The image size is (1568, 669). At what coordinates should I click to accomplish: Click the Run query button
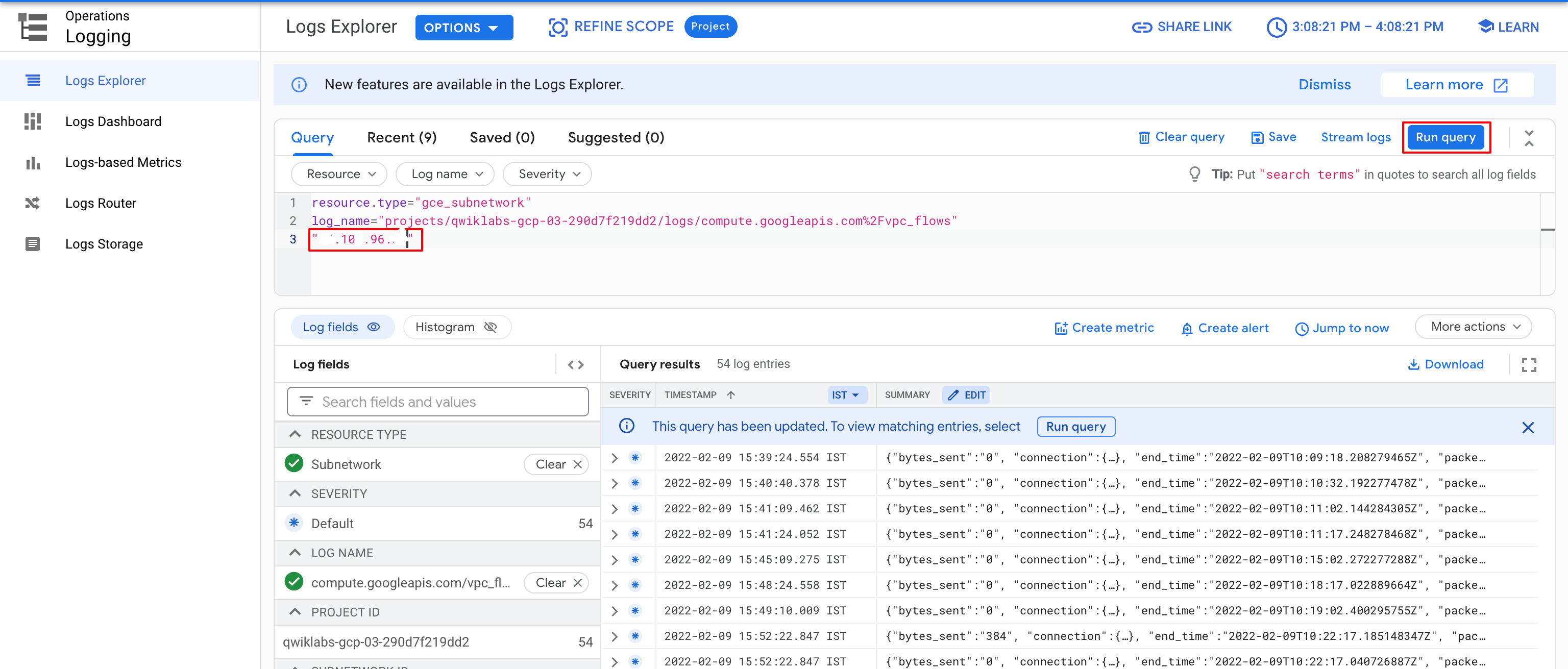coord(1446,137)
